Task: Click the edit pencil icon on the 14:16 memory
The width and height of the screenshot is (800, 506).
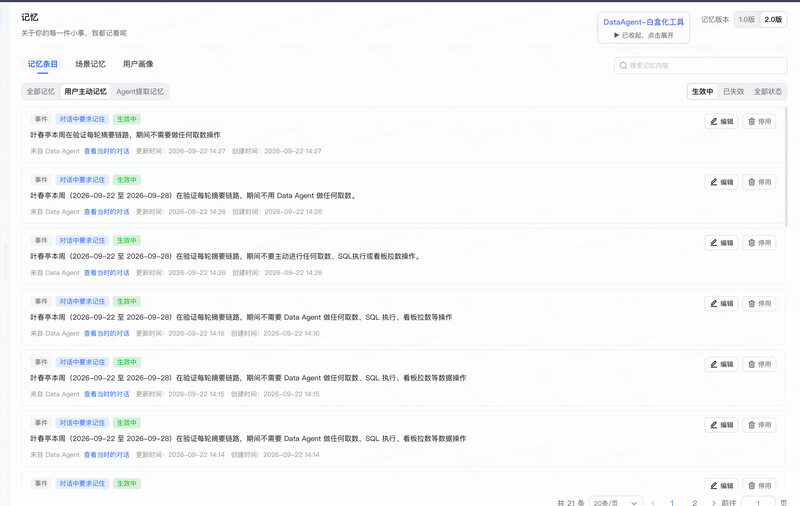Action: click(x=714, y=303)
